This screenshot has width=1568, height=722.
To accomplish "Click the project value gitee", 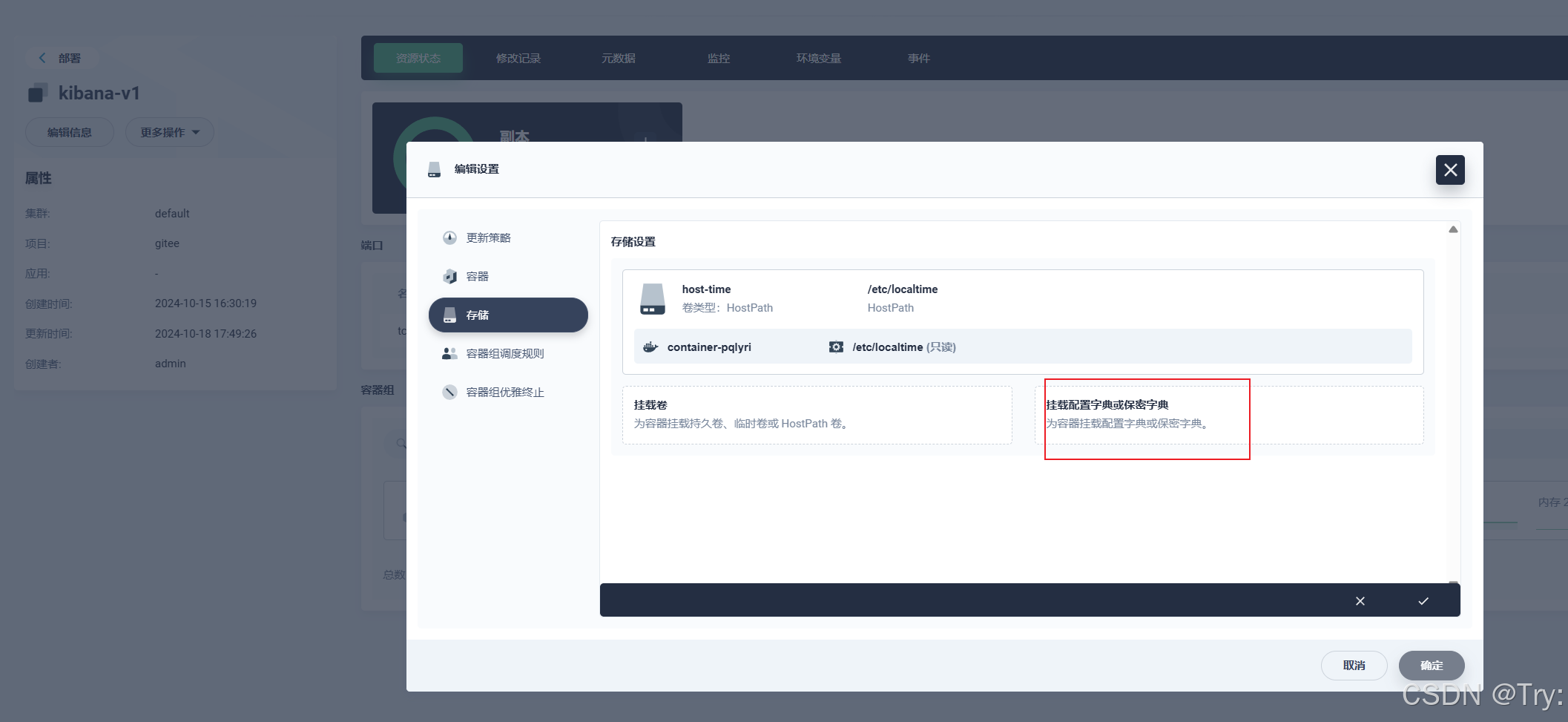I will 167,243.
